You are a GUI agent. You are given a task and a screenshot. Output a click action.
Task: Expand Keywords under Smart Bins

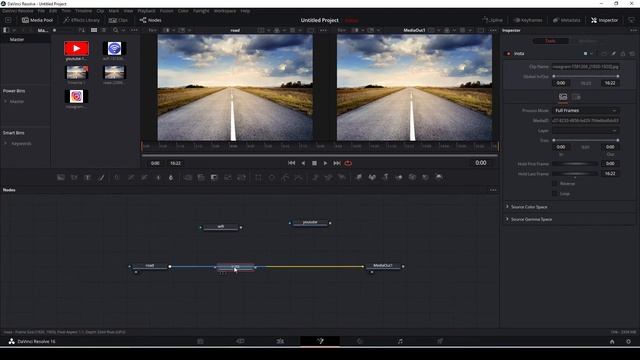tap(6, 144)
